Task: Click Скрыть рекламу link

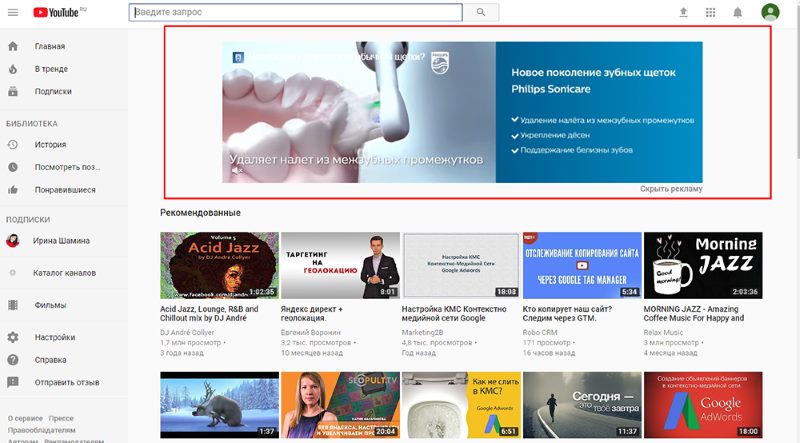Action: 671,189
